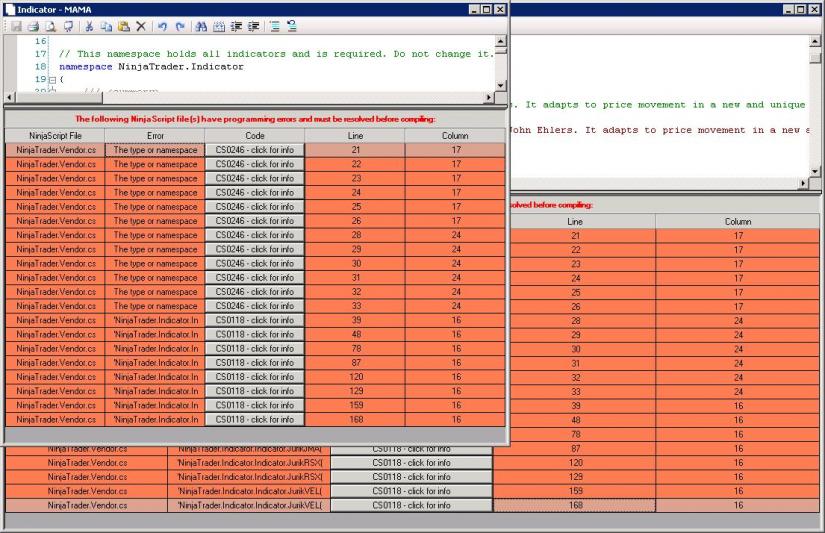Viewport: 825px width, 533px height.
Task: Click the back window editor scroll-up arrow
Action: 815,41
